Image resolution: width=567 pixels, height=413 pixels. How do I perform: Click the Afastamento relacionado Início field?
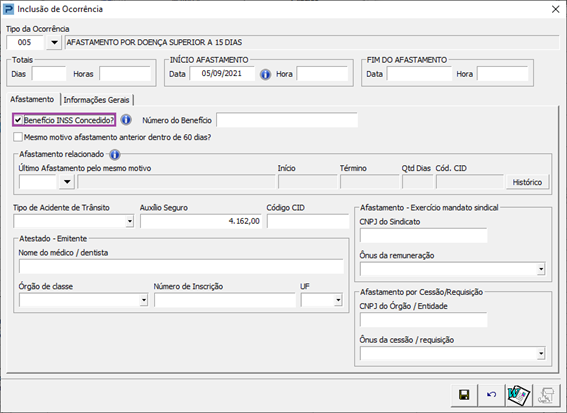(307, 182)
